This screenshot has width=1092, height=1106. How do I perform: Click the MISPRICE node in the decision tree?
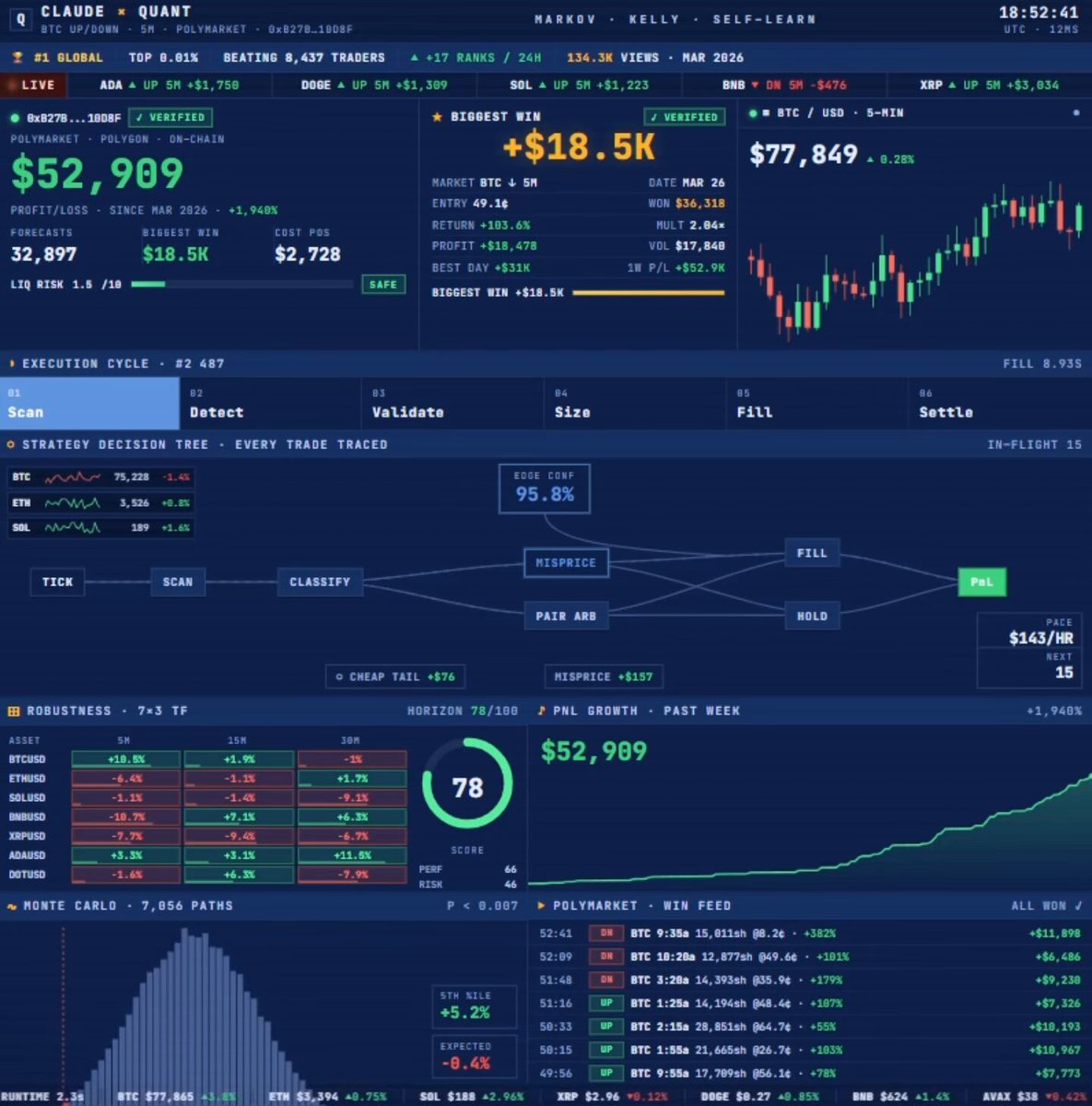coord(566,562)
